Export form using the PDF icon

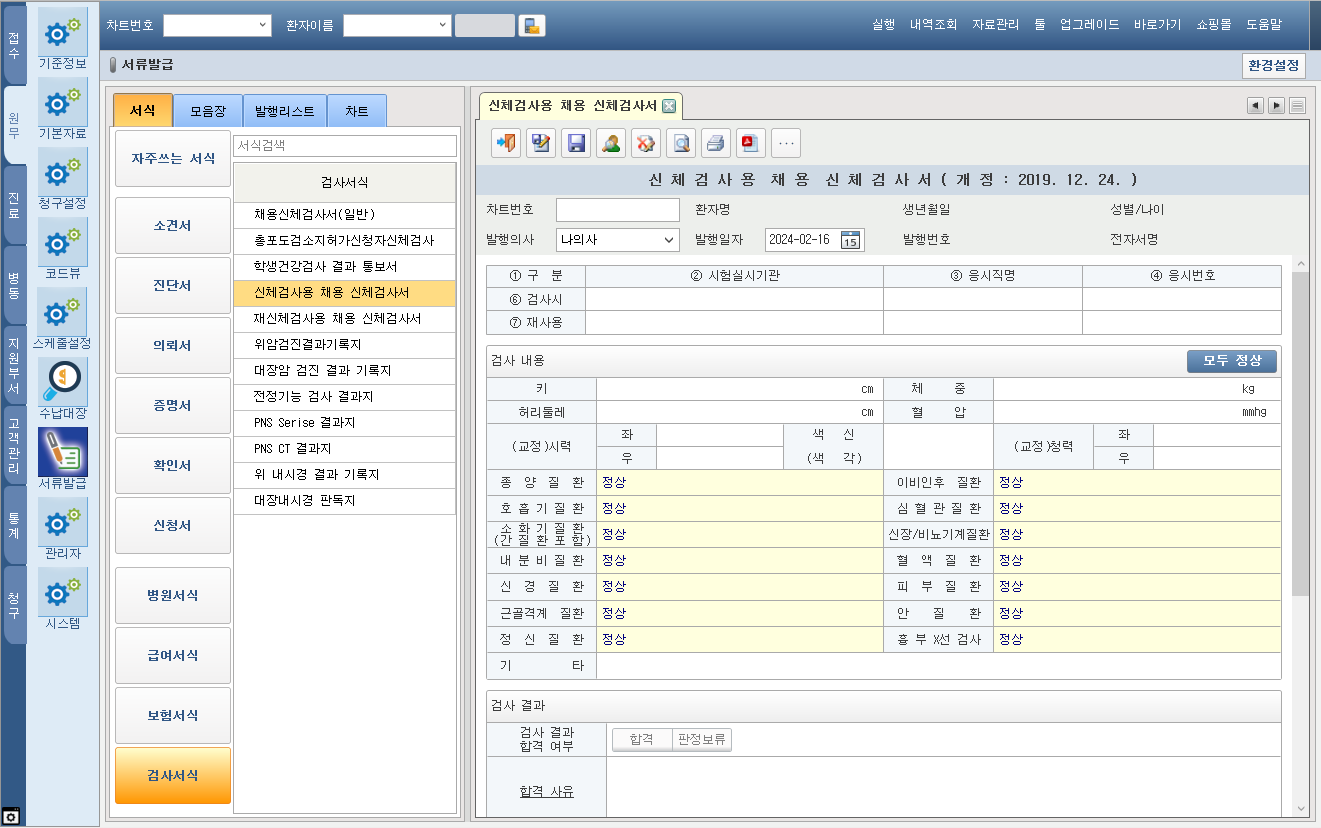pos(751,143)
